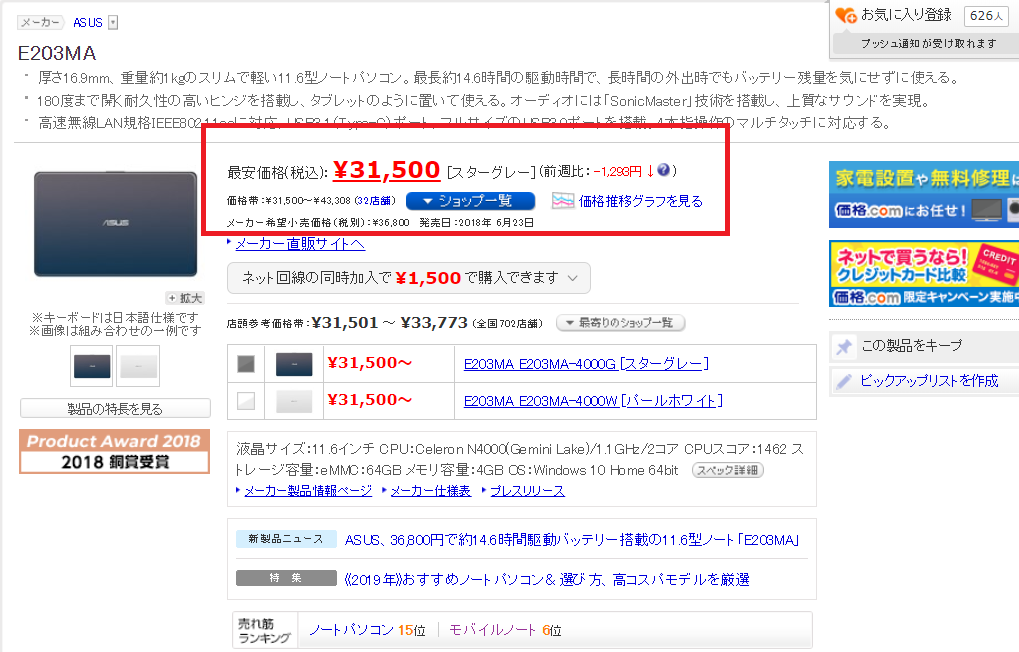Click the pencil icon for ピックアップリストを作成
The height and width of the screenshot is (652, 1019).
(x=844, y=381)
